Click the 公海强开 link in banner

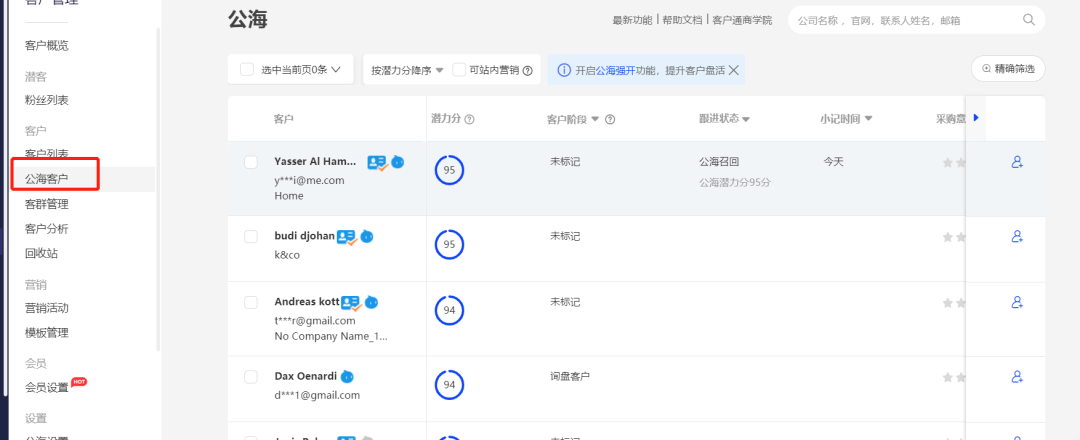tap(615, 70)
